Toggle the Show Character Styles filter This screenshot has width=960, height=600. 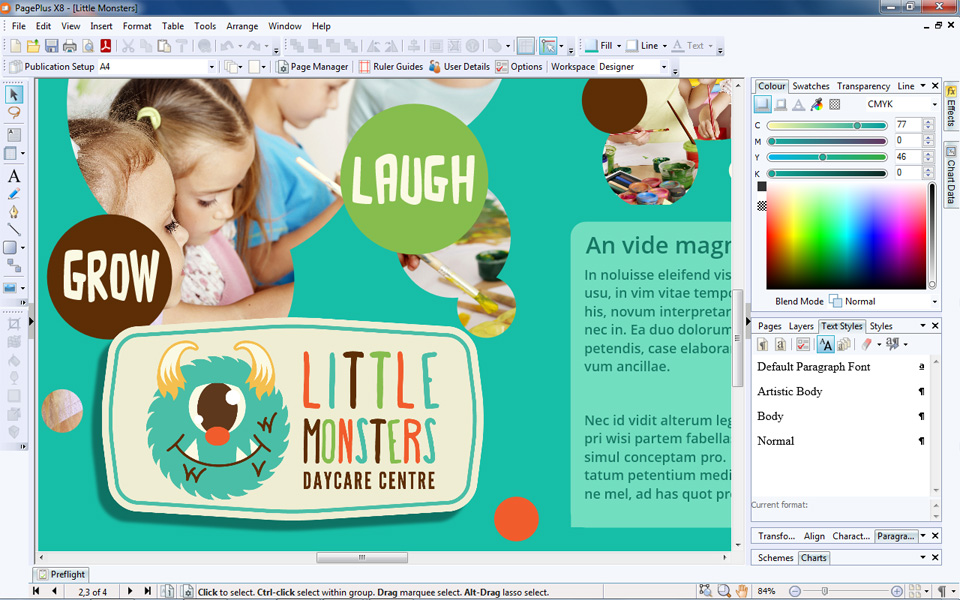[781, 344]
